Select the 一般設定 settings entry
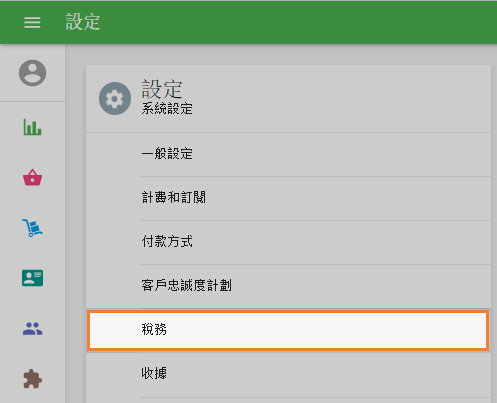The height and width of the screenshot is (403, 497). click(x=288, y=154)
